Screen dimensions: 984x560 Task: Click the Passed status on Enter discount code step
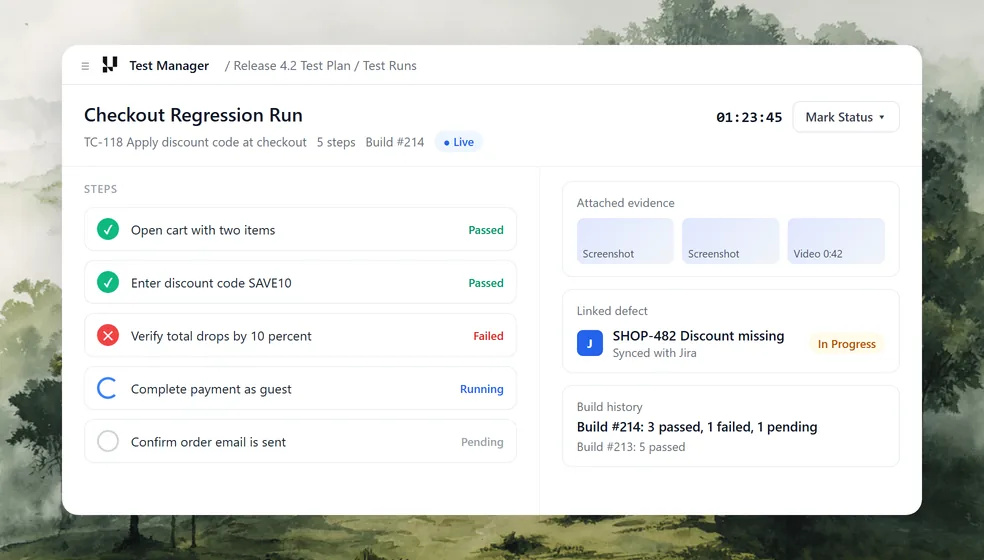(x=486, y=283)
